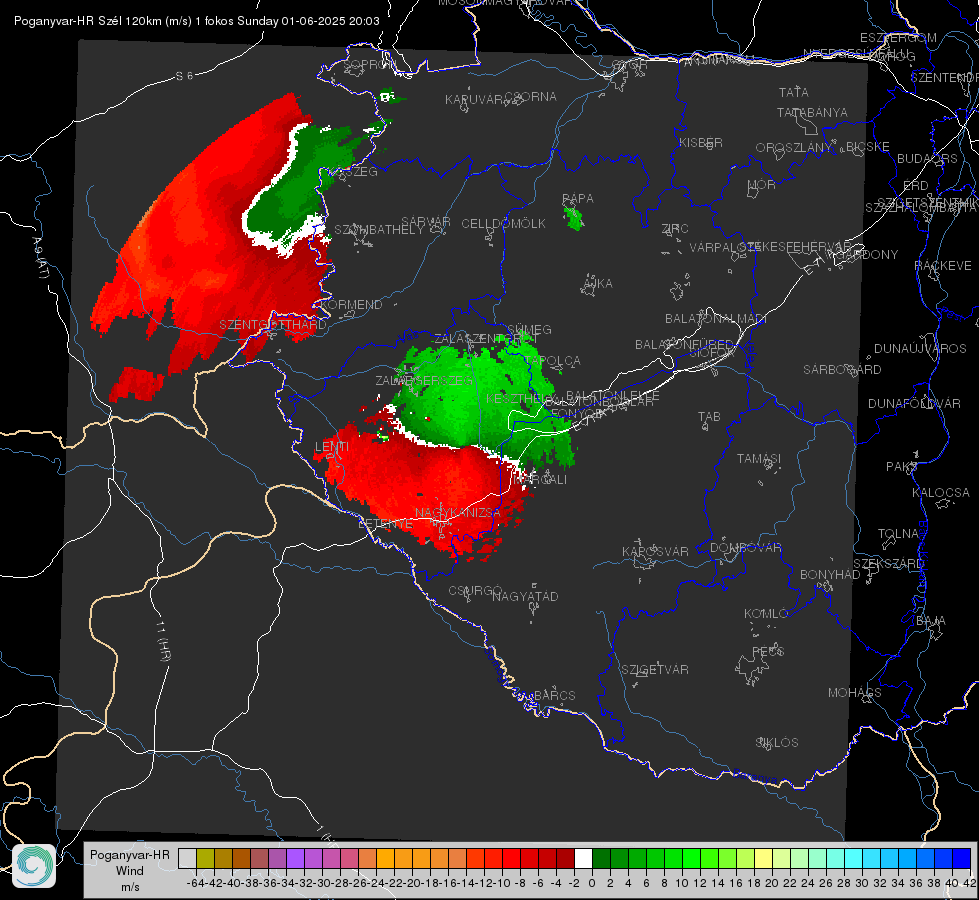The height and width of the screenshot is (900, 979).
Task: Click the BARCS town label
Action: coord(554,695)
